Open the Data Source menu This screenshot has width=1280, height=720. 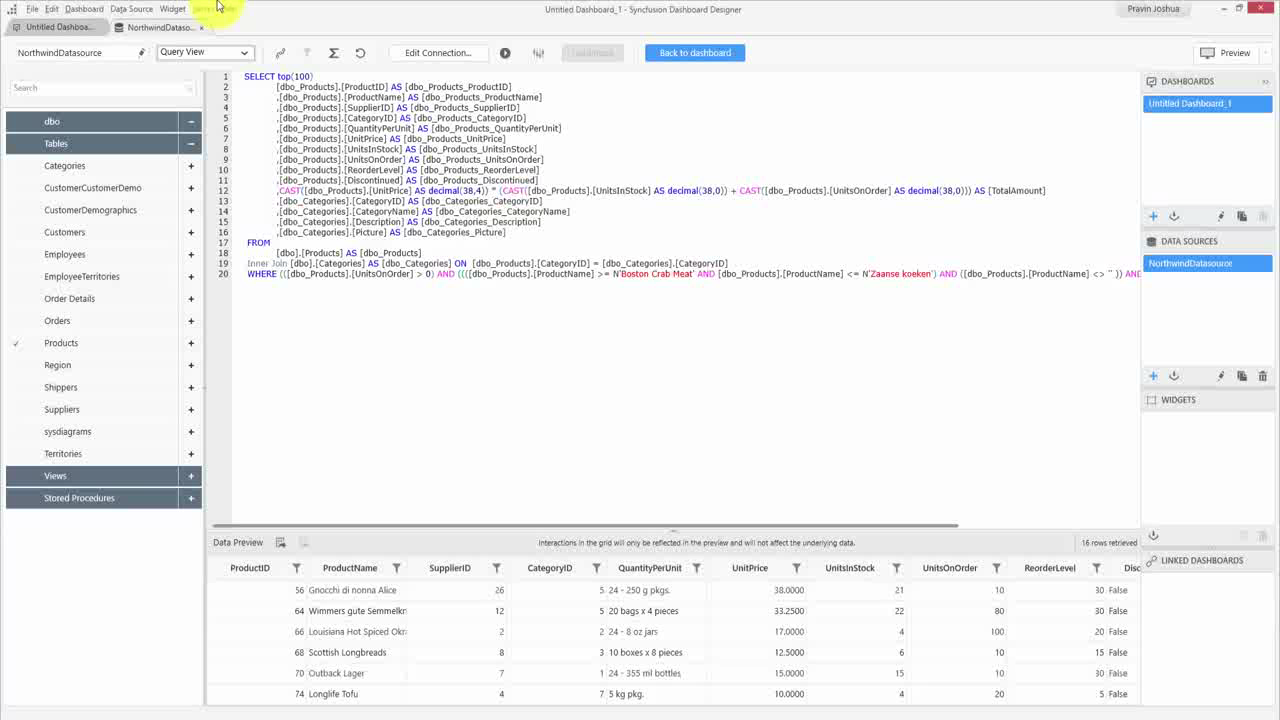point(132,9)
